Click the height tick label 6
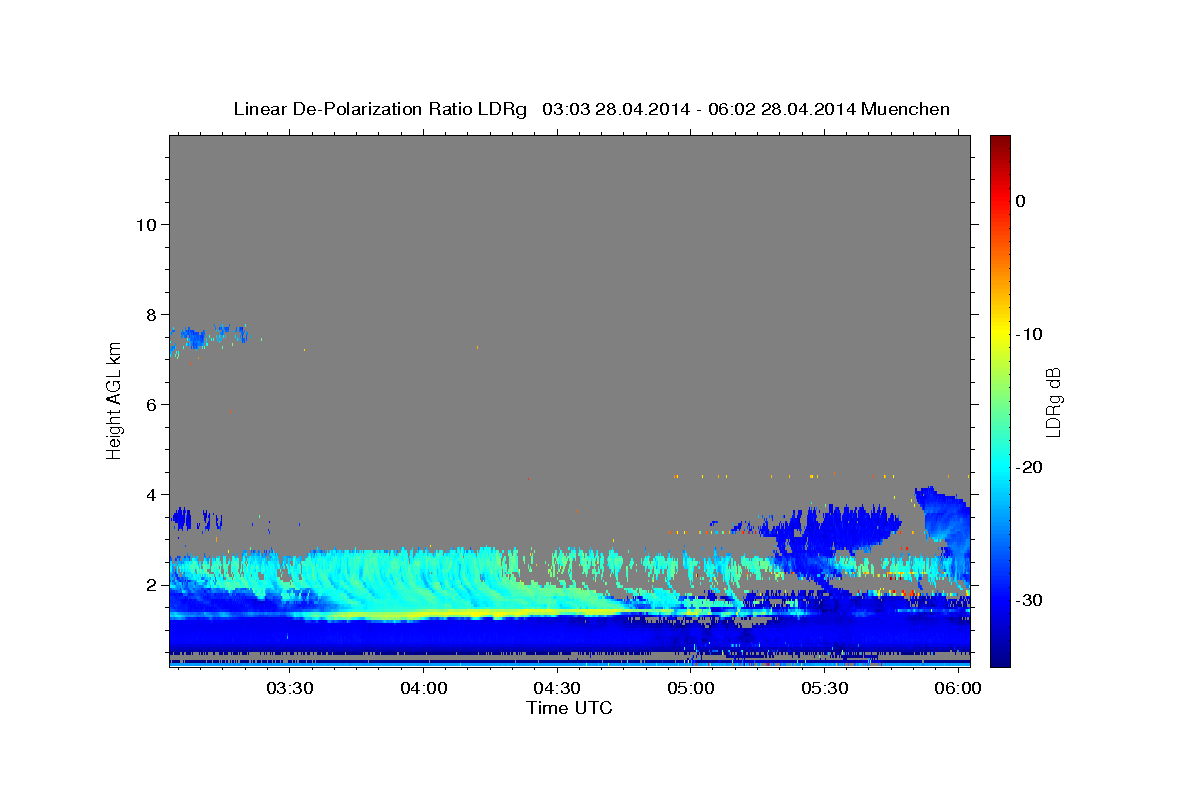The width and height of the screenshot is (1200, 800). click(151, 404)
